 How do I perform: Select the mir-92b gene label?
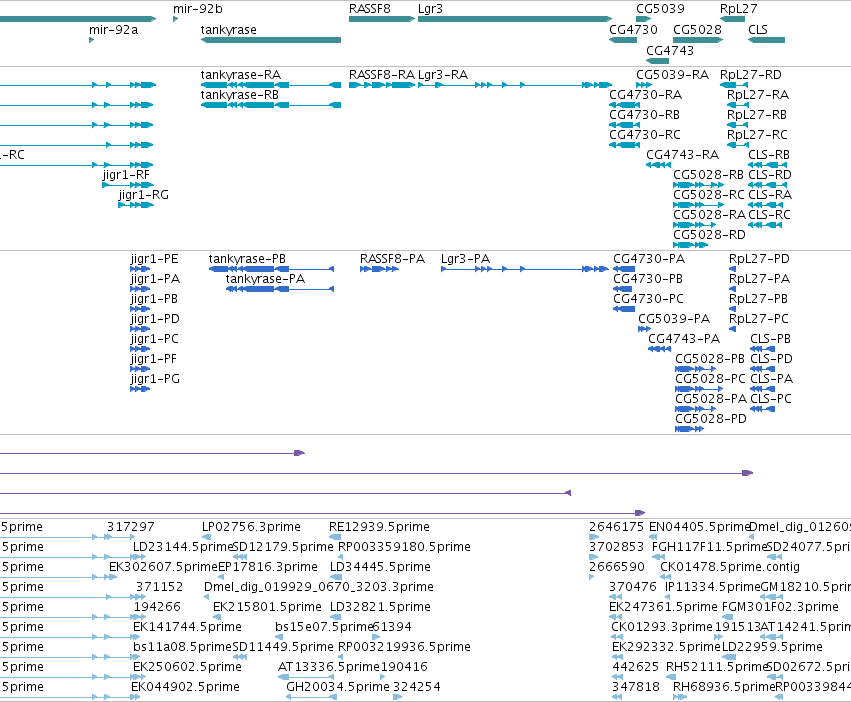click(x=198, y=9)
